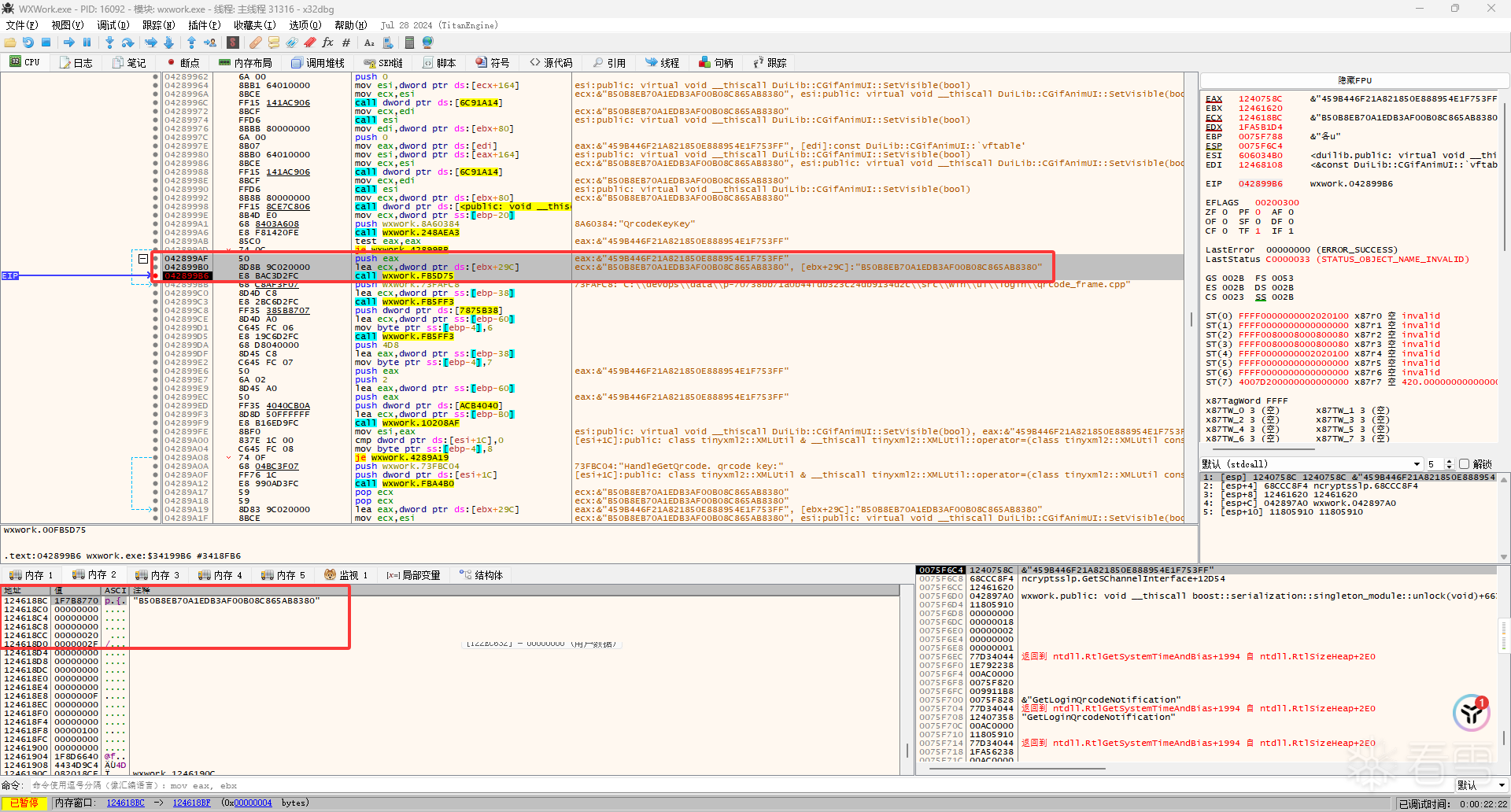
Task: Increase the argument count stepper
Action: 1450,462
